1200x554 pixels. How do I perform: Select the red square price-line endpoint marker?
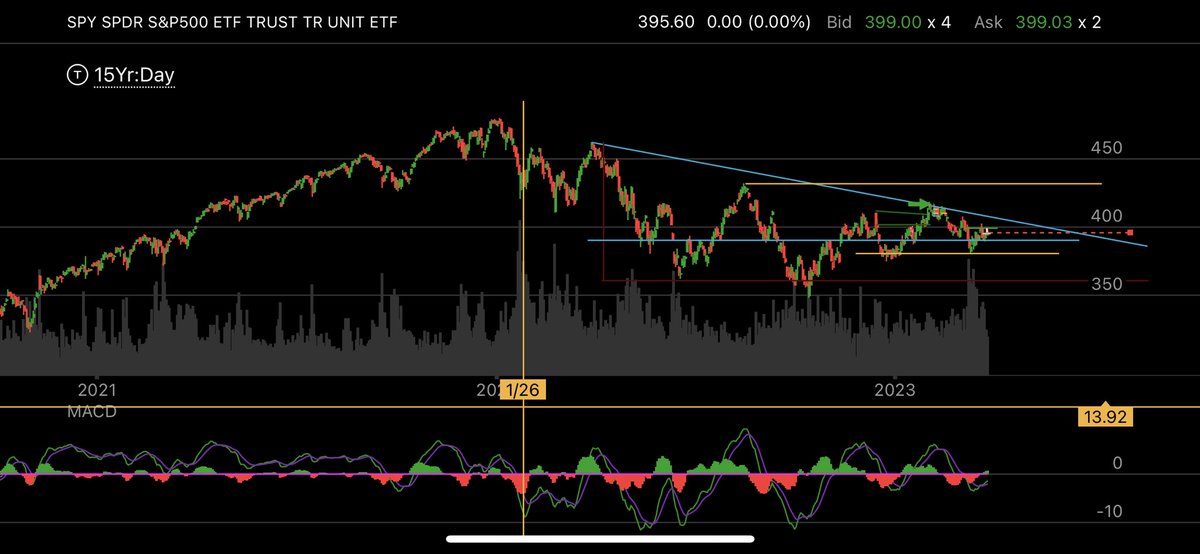1130,233
